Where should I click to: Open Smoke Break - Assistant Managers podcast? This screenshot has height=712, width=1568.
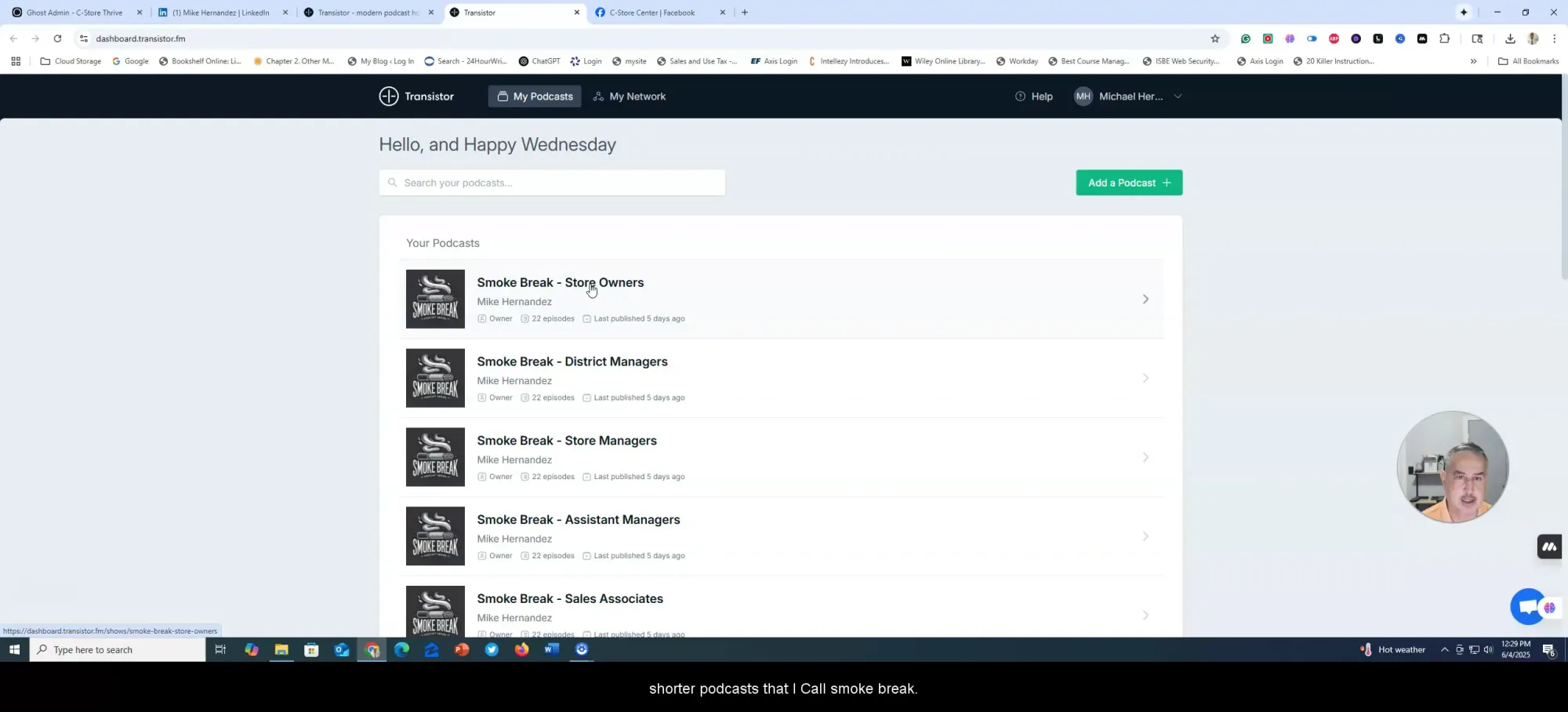tap(579, 520)
